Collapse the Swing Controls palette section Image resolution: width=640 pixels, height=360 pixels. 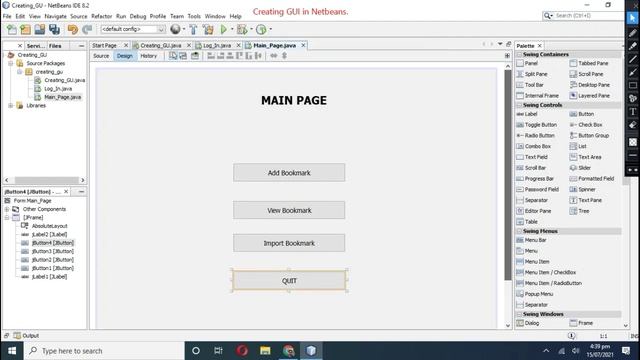click(520, 105)
